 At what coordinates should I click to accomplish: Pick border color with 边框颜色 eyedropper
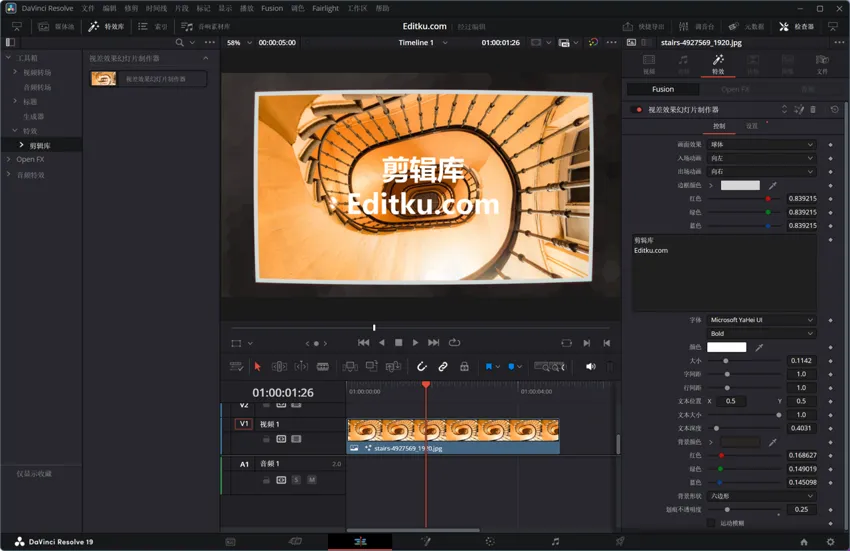coord(773,185)
